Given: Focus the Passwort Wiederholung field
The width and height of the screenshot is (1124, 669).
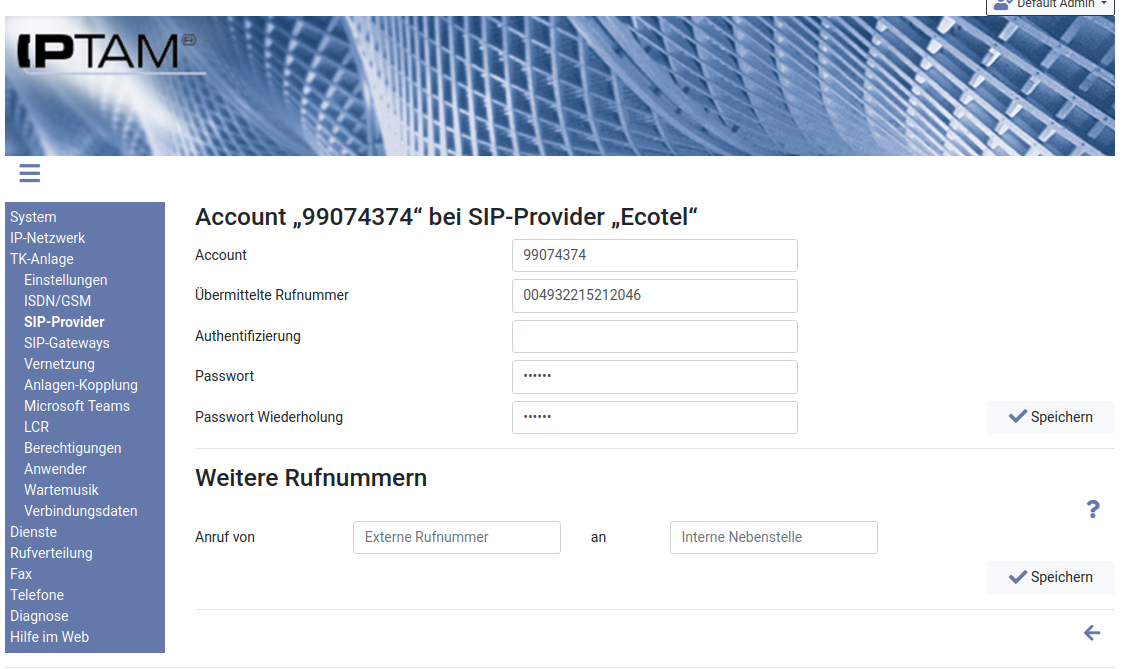Looking at the screenshot, I should click(x=654, y=417).
